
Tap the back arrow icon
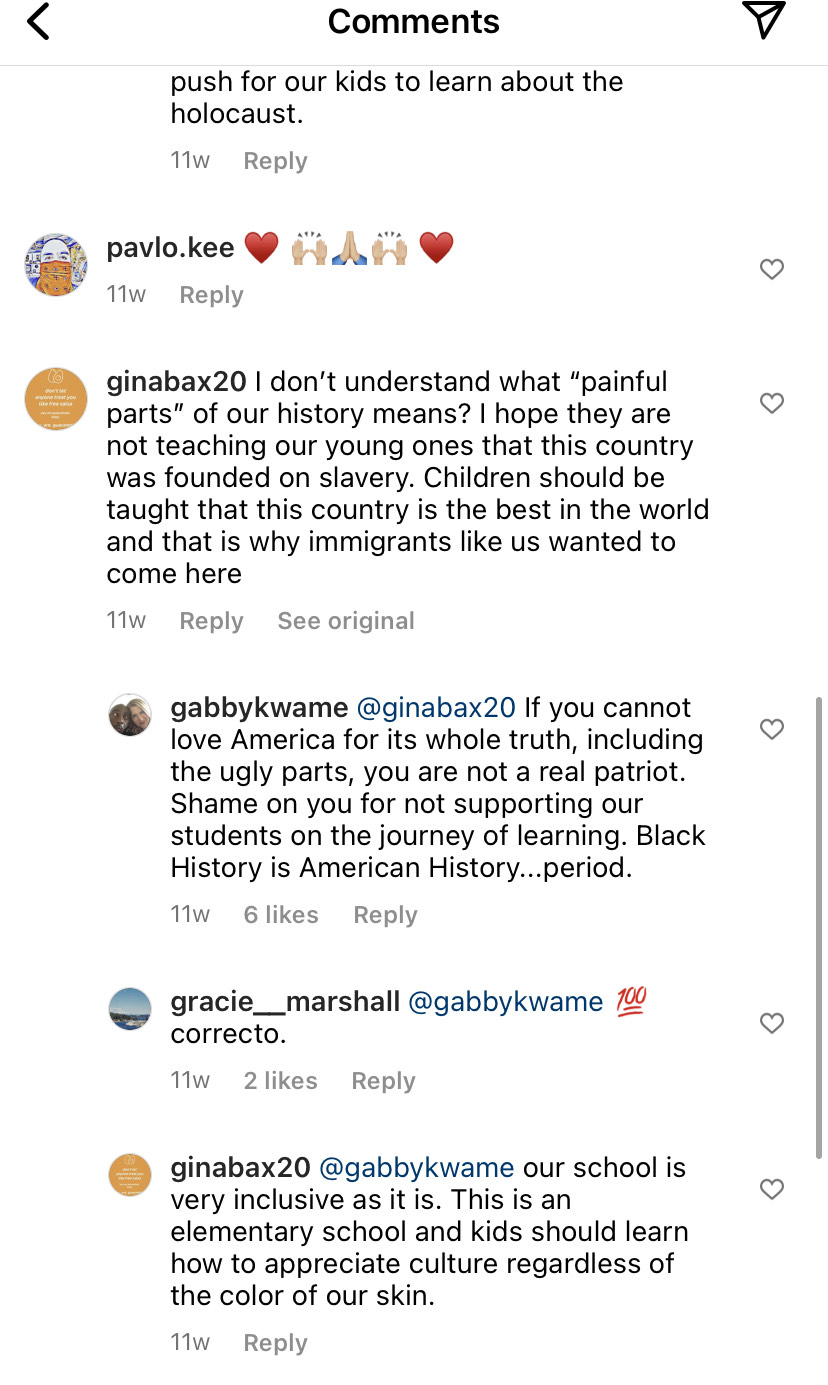[38, 22]
